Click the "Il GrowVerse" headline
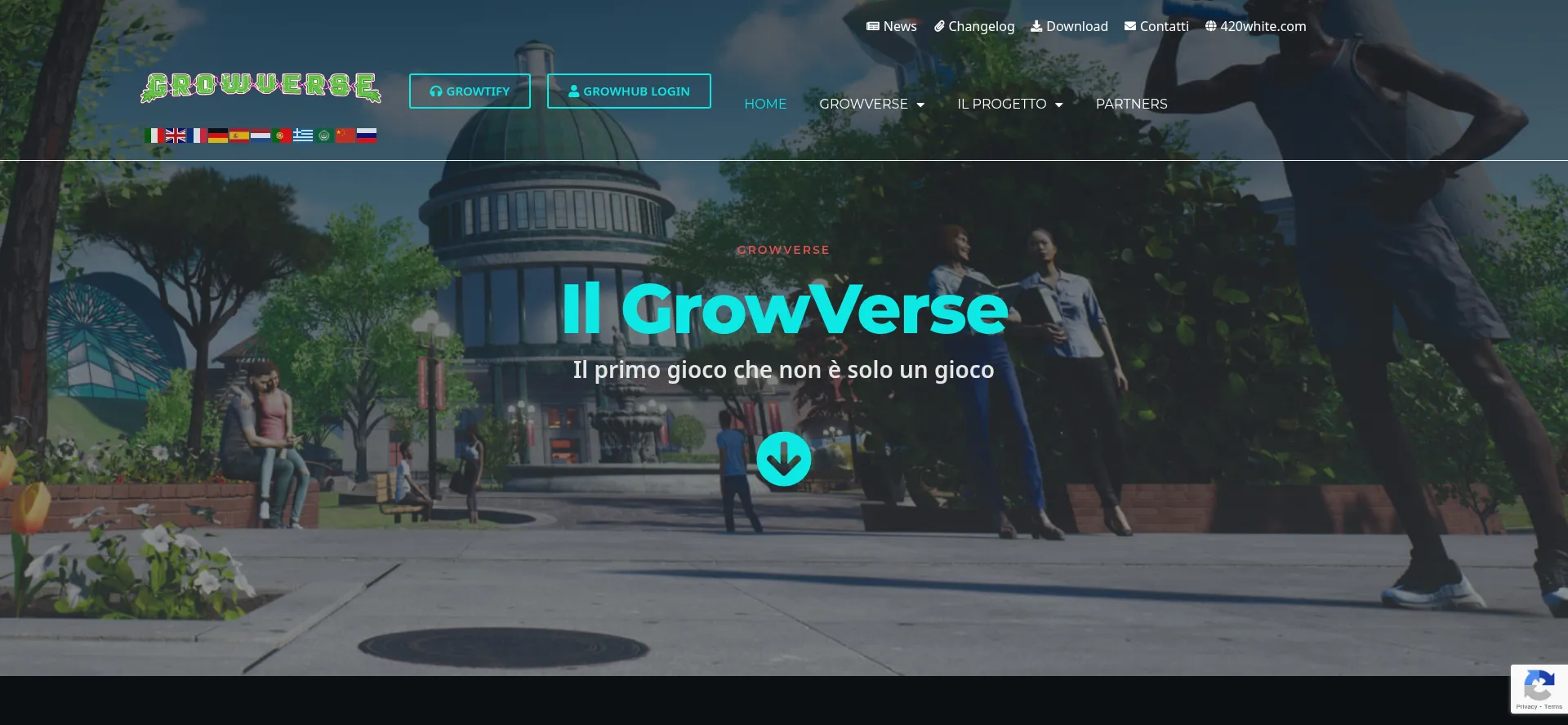 point(785,309)
